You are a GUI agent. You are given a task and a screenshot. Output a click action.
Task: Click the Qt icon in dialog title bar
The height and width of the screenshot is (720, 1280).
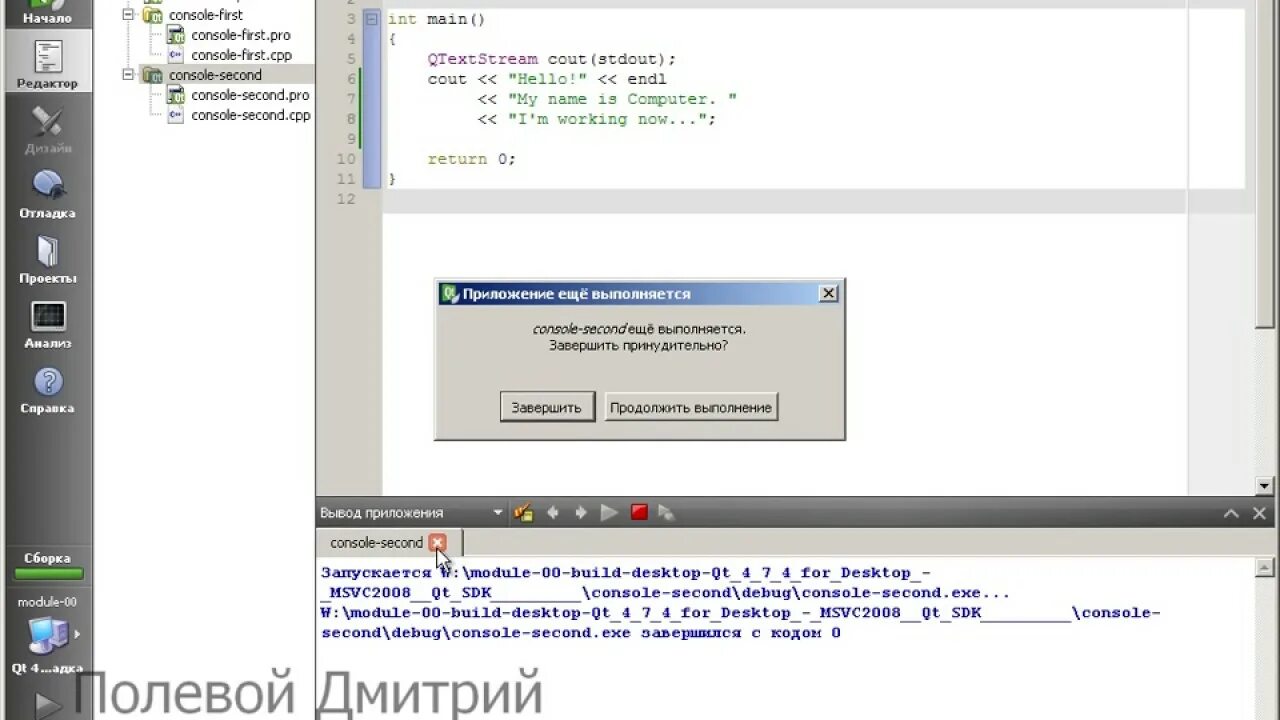[451, 294]
